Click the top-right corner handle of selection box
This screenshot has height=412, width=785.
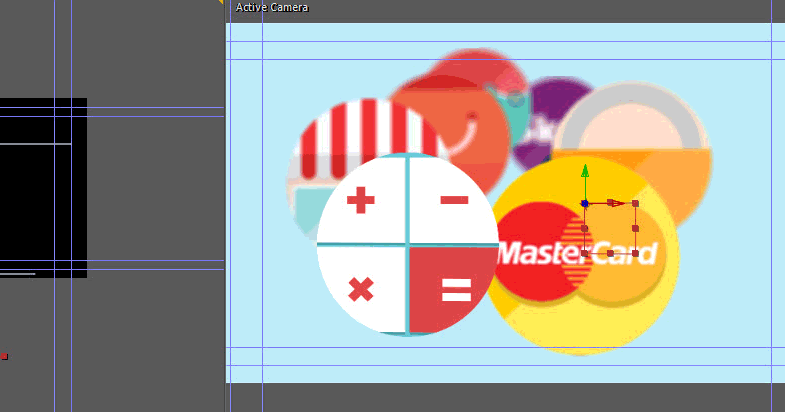(x=635, y=204)
